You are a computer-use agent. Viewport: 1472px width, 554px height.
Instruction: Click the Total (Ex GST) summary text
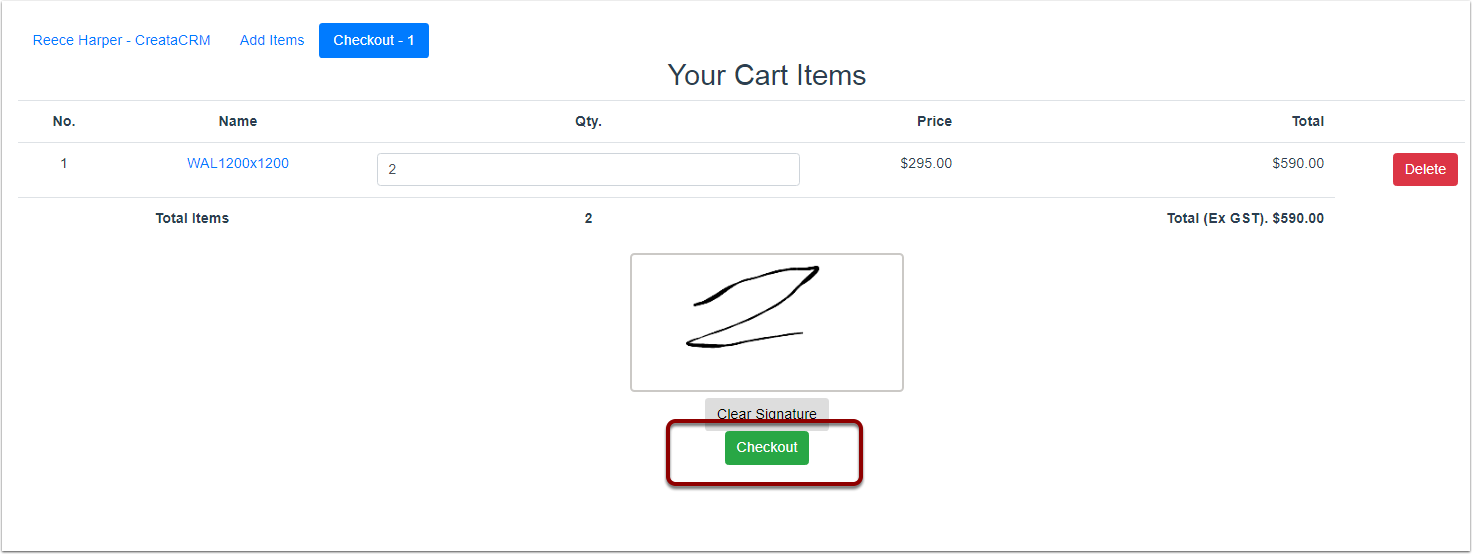tap(1245, 218)
